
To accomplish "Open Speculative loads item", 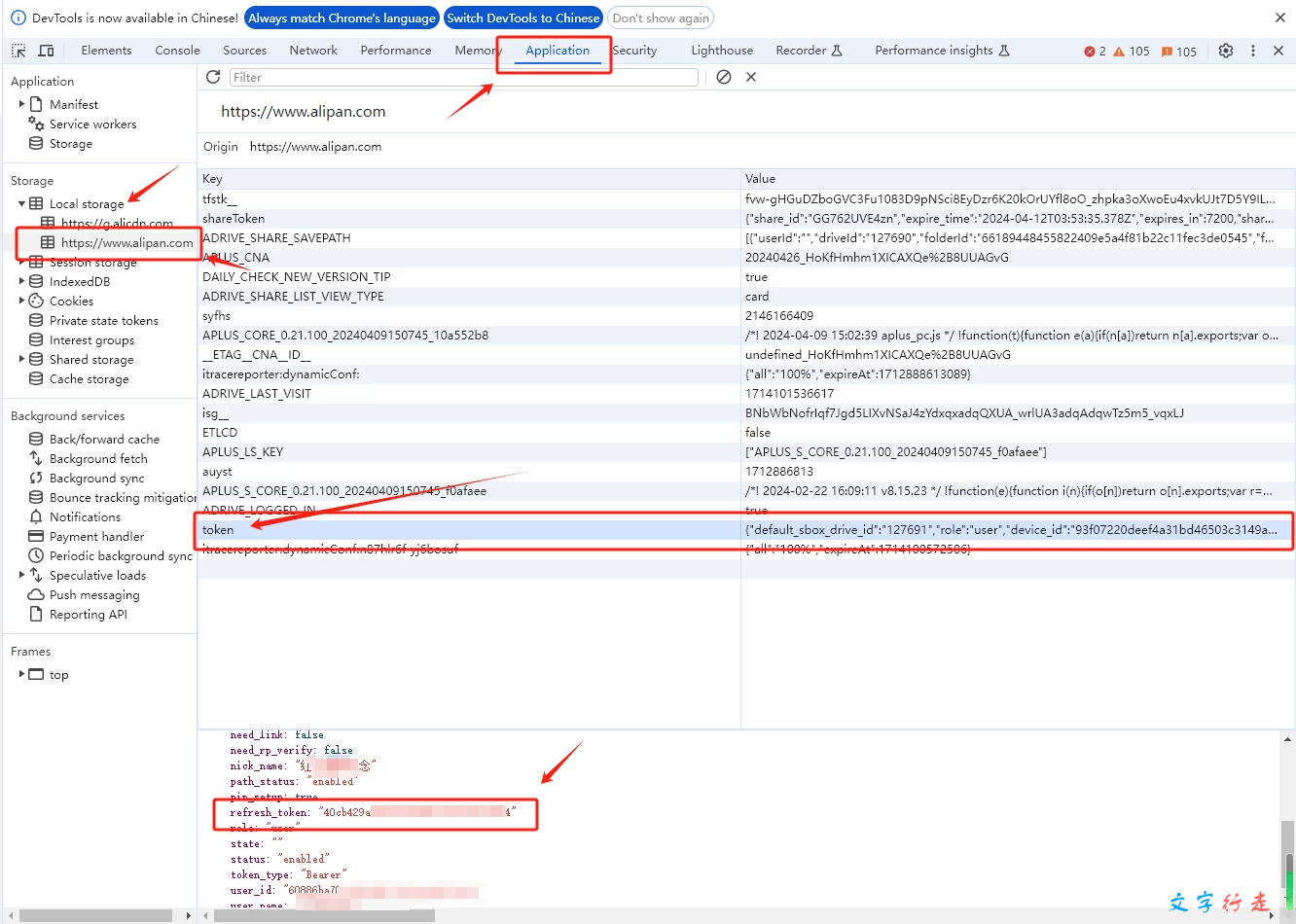I will 97,575.
